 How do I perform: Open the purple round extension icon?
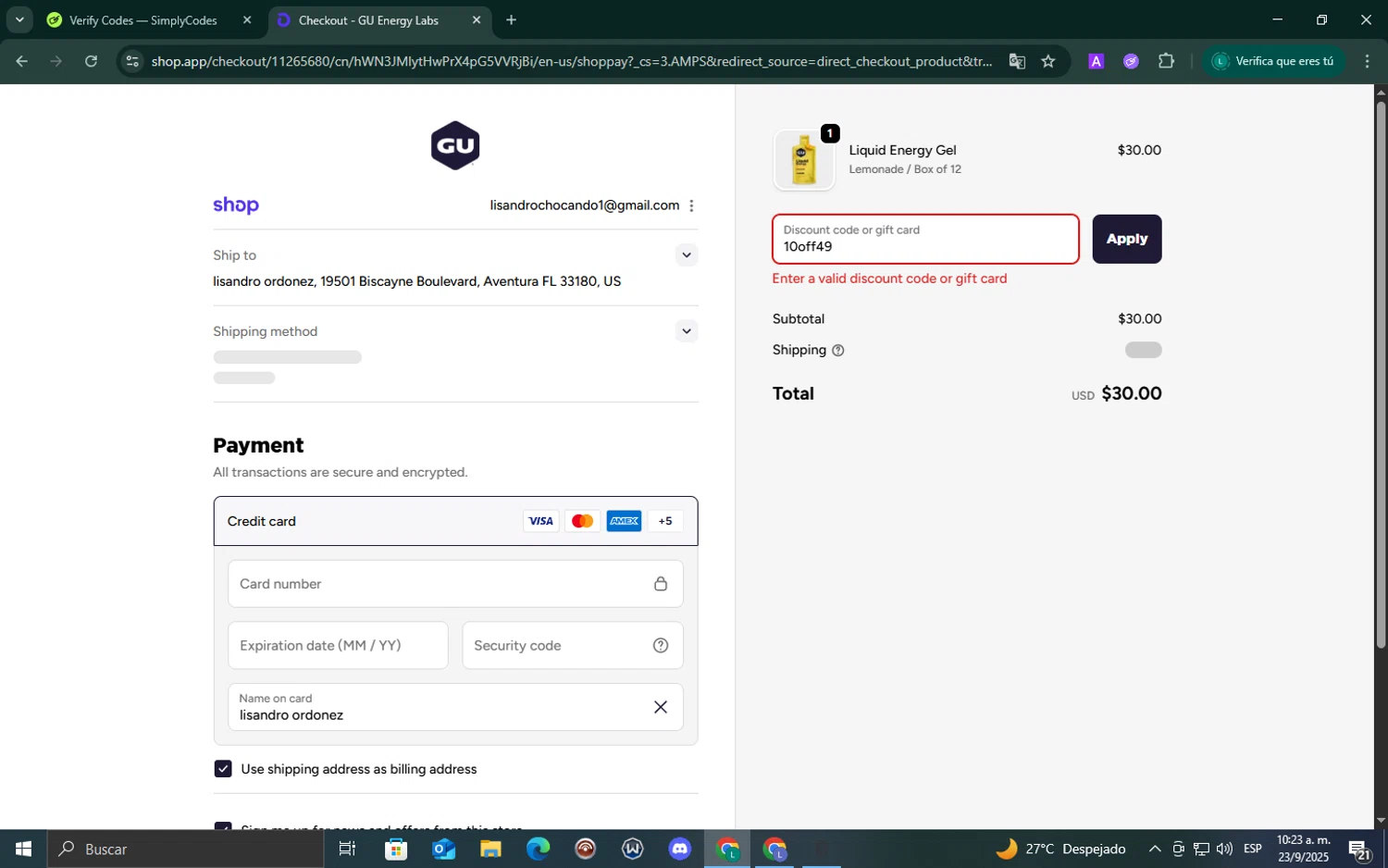(x=1131, y=61)
